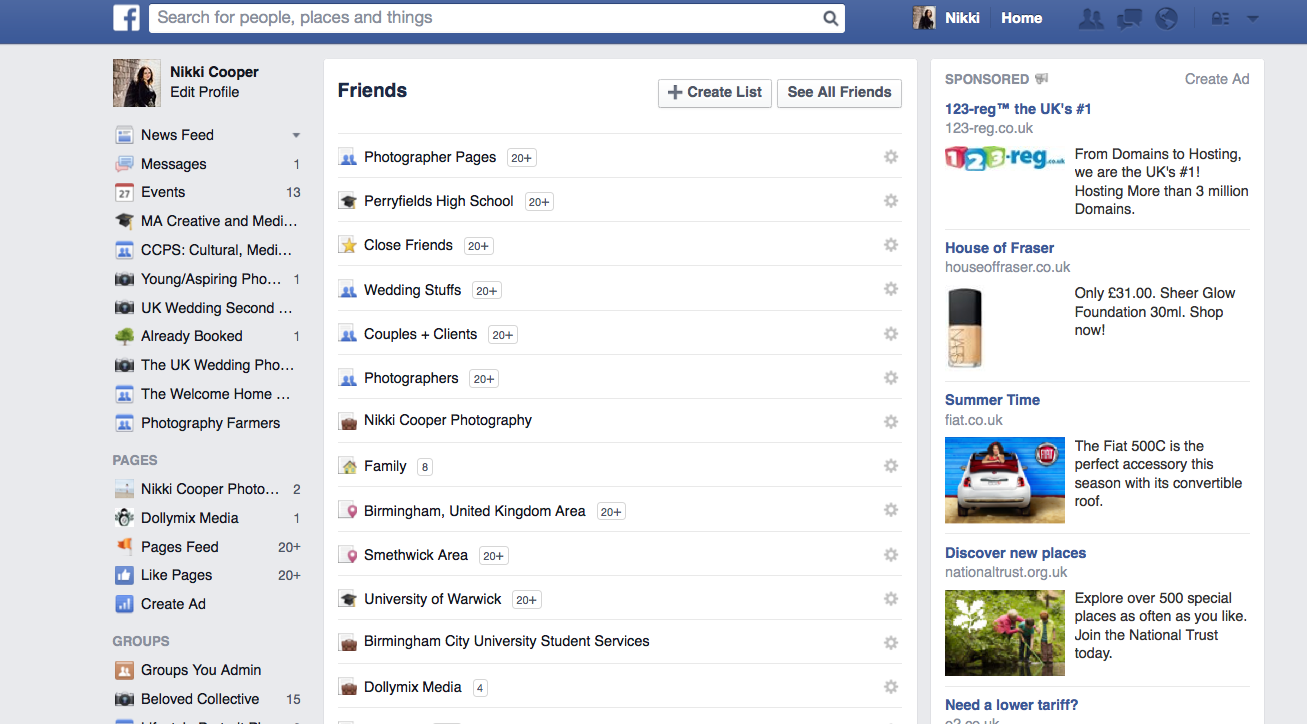The image size is (1307, 724).
Task: Open Couples + Clients friend list
Action: (x=420, y=334)
